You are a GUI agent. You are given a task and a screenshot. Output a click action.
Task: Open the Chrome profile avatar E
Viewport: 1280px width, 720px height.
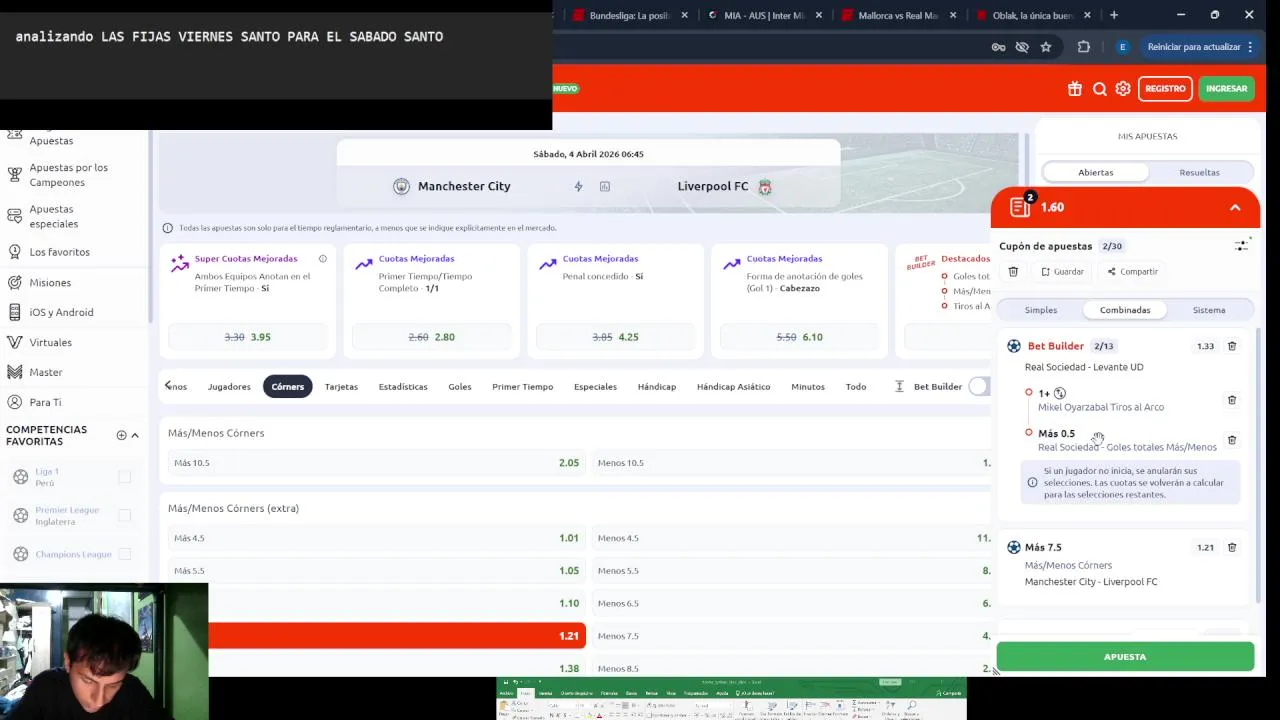(1122, 47)
